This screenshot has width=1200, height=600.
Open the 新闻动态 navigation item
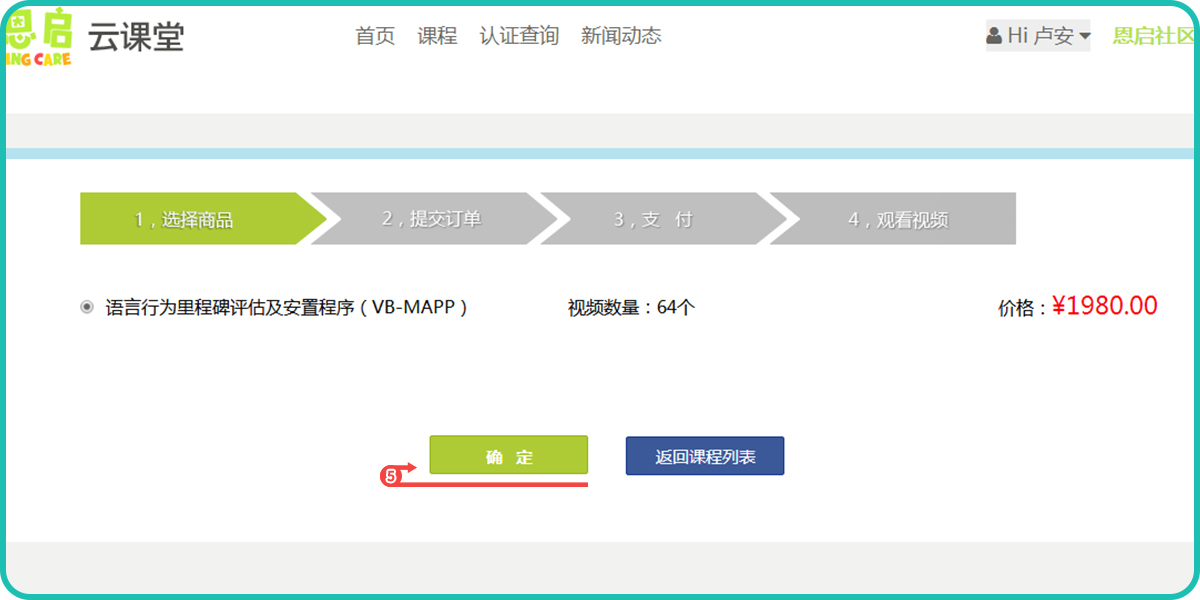pyautogui.click(x=621, y=36)
